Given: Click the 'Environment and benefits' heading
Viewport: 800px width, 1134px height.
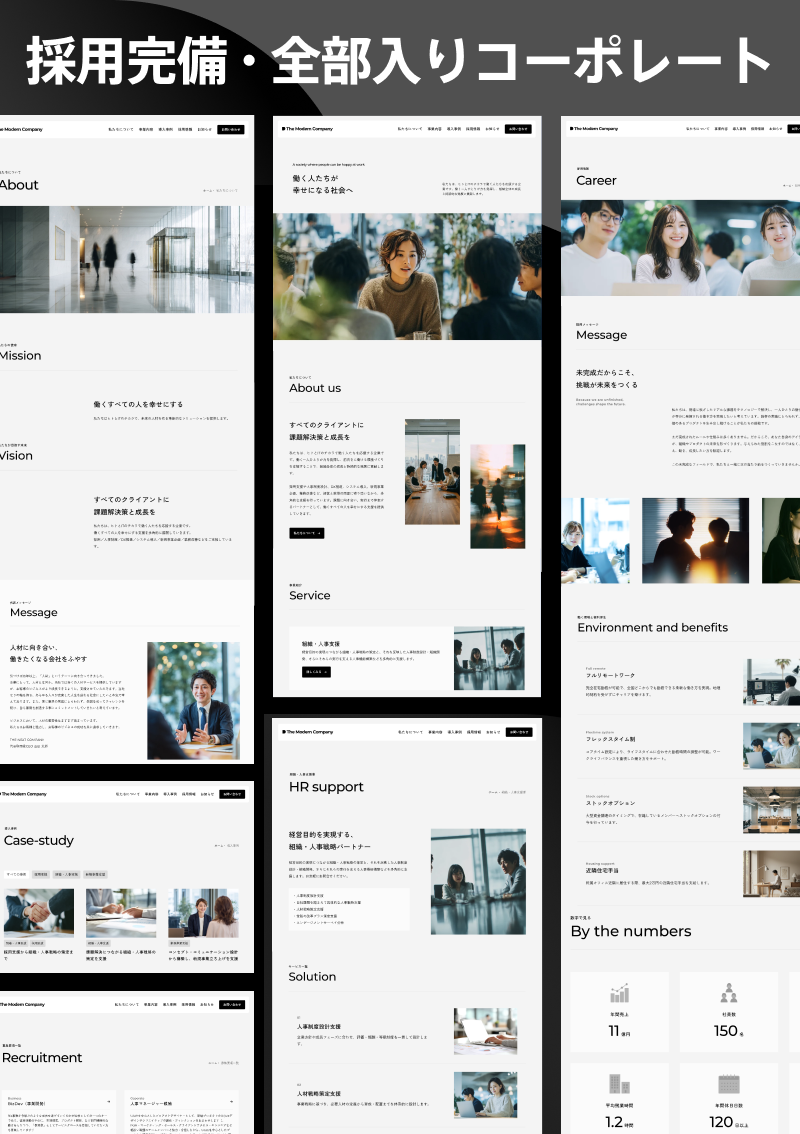Looking at the screenshot, I should click(652, 627).
